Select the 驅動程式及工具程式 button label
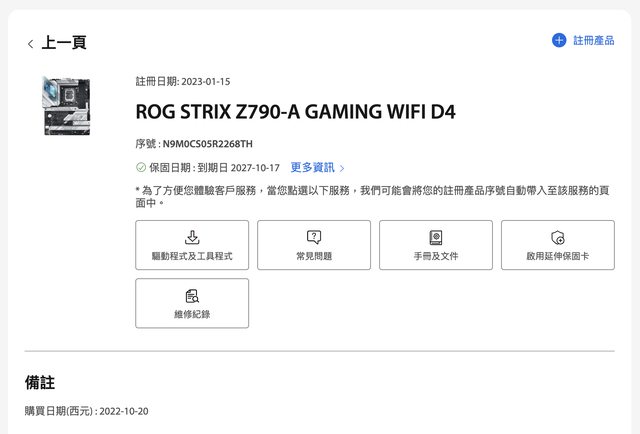Viewport: 640px width, 434px height. coord(192,256)
